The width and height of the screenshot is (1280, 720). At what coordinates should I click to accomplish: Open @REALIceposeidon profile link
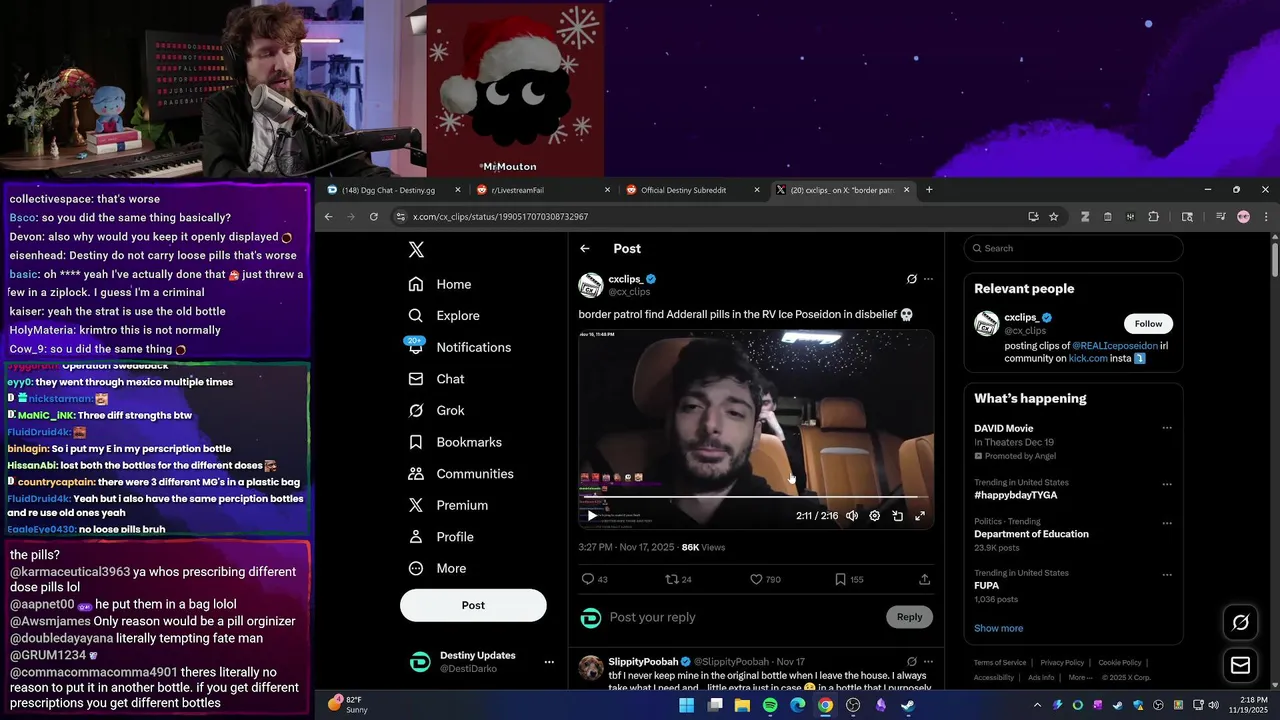coord(1115,346)
